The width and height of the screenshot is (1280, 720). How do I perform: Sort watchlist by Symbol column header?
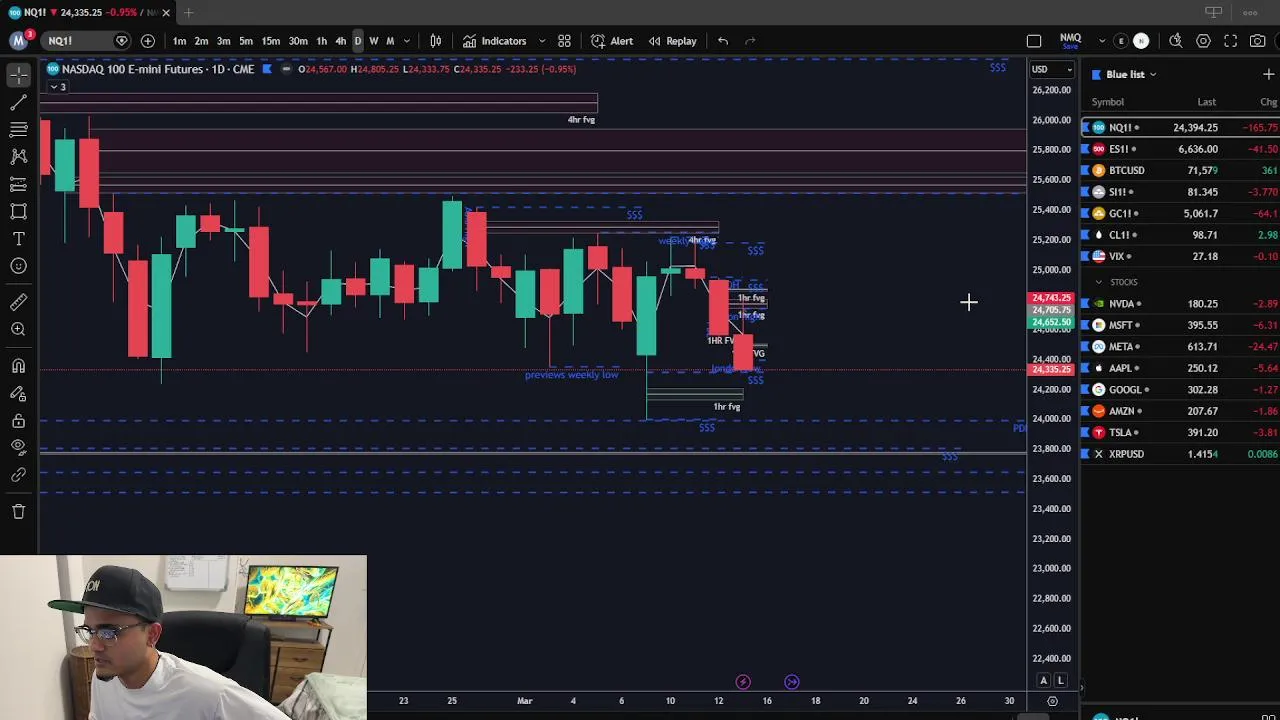(1107, 102)
